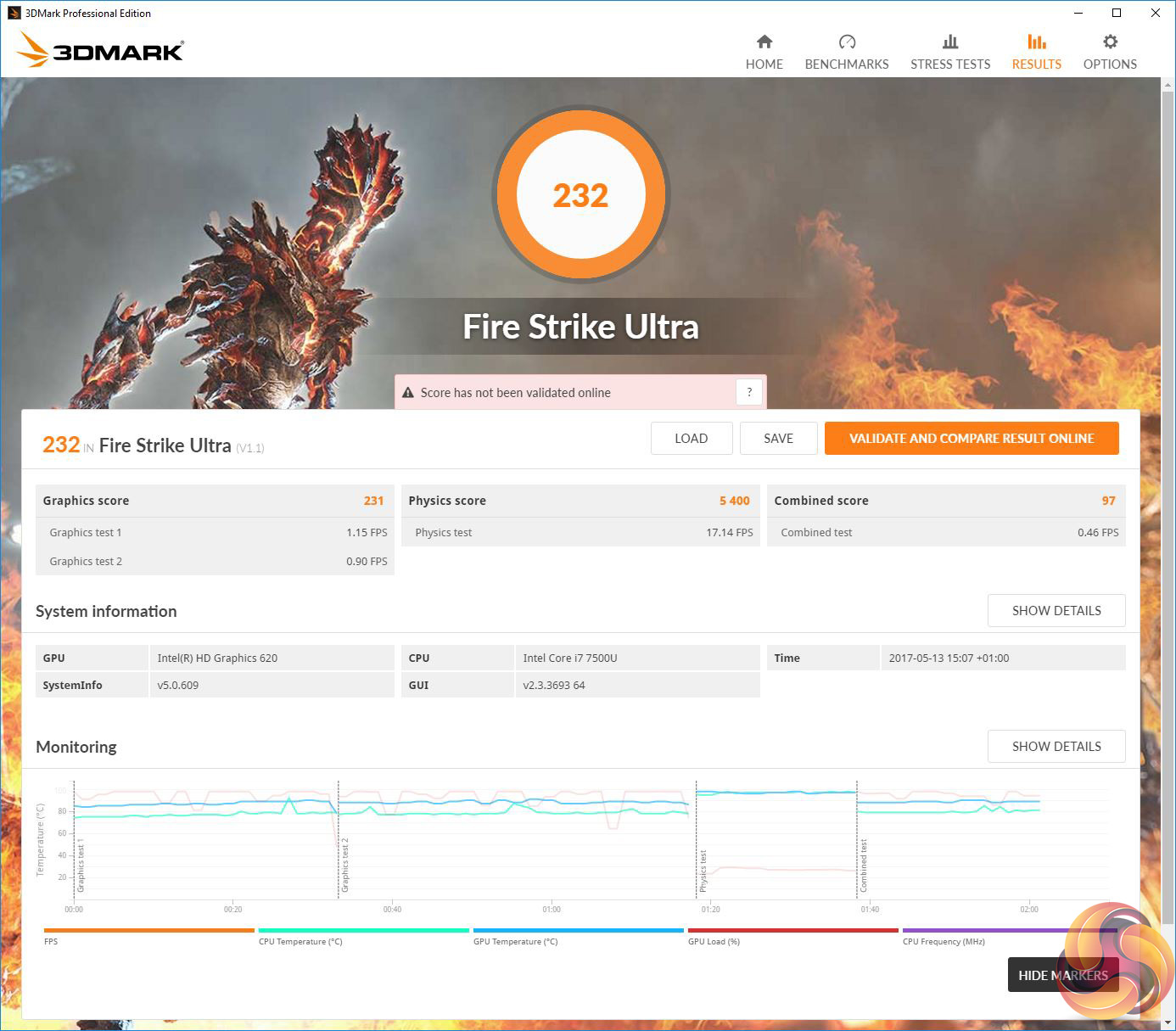Viewport: 1176px width, 1031px height.
Task: Click the Score has not been validated message
Action: pyautogui.click(x=516, y=393)
